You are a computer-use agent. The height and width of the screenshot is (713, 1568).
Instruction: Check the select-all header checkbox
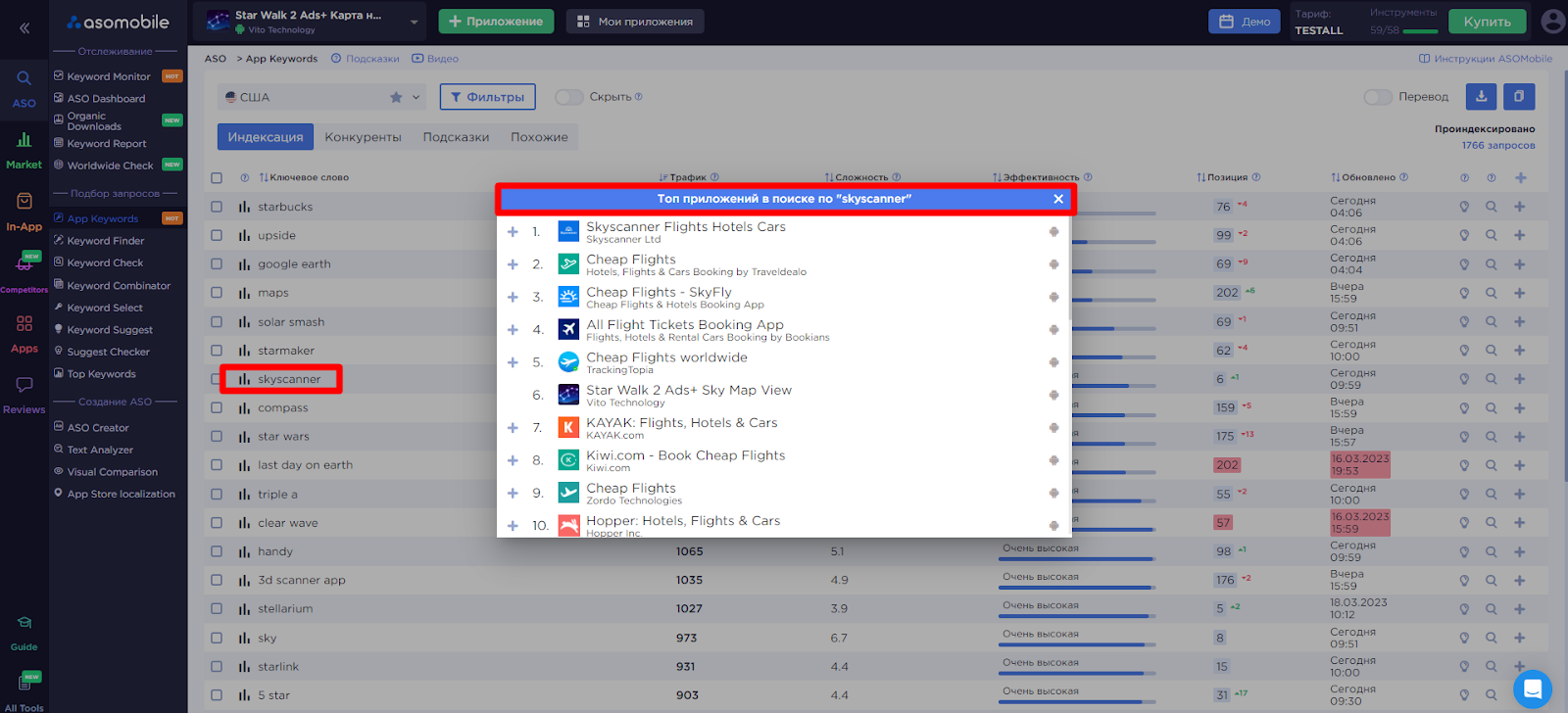coord(217,178)
